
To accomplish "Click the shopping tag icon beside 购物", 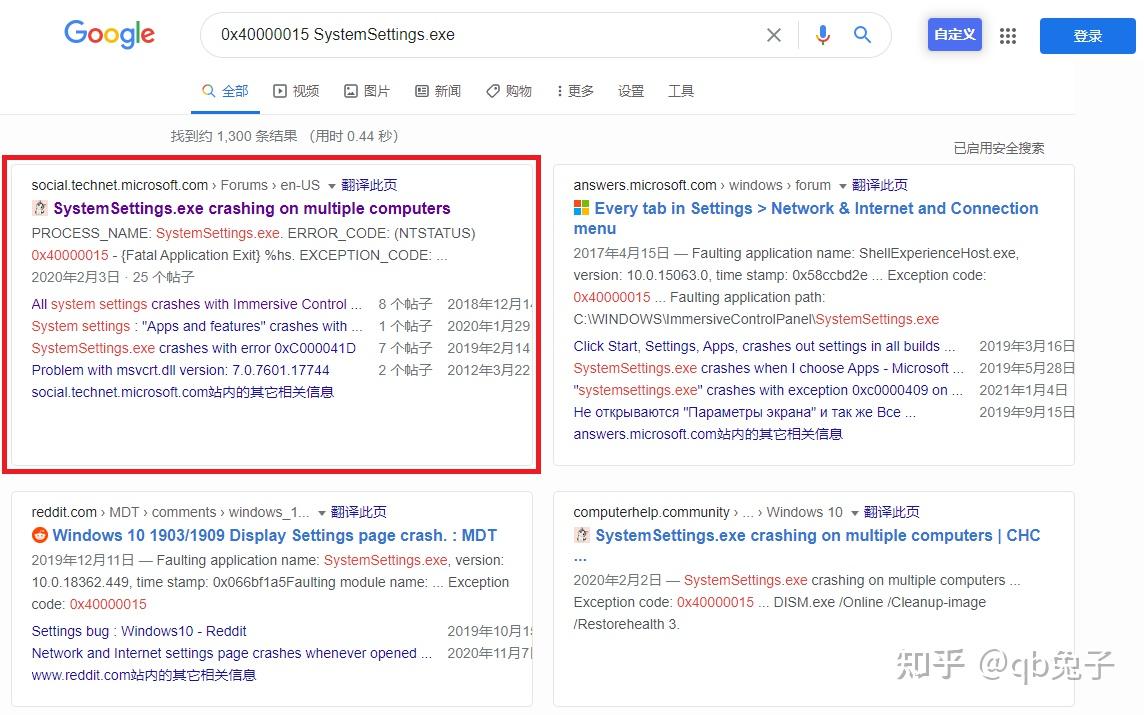I will (492, 90).
